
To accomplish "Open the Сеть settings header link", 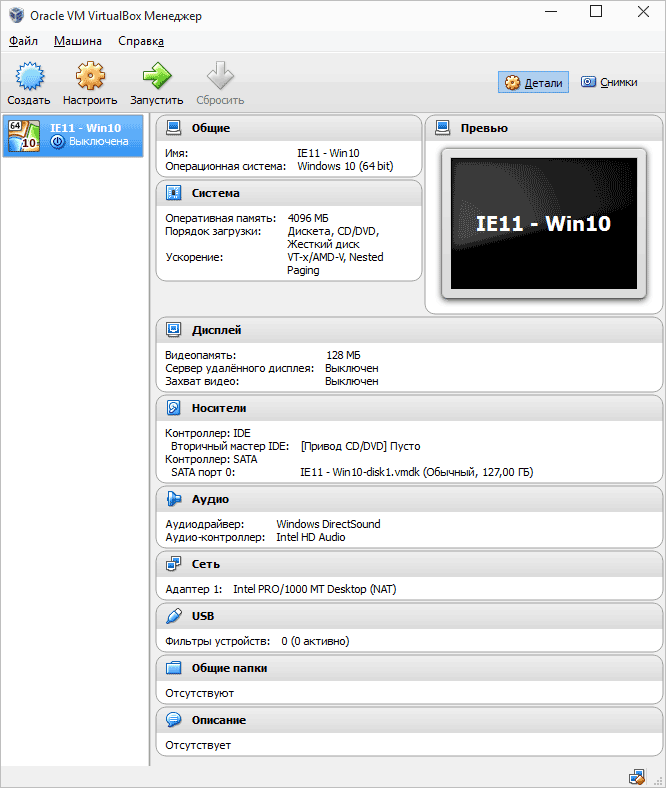I will (206, 564).
